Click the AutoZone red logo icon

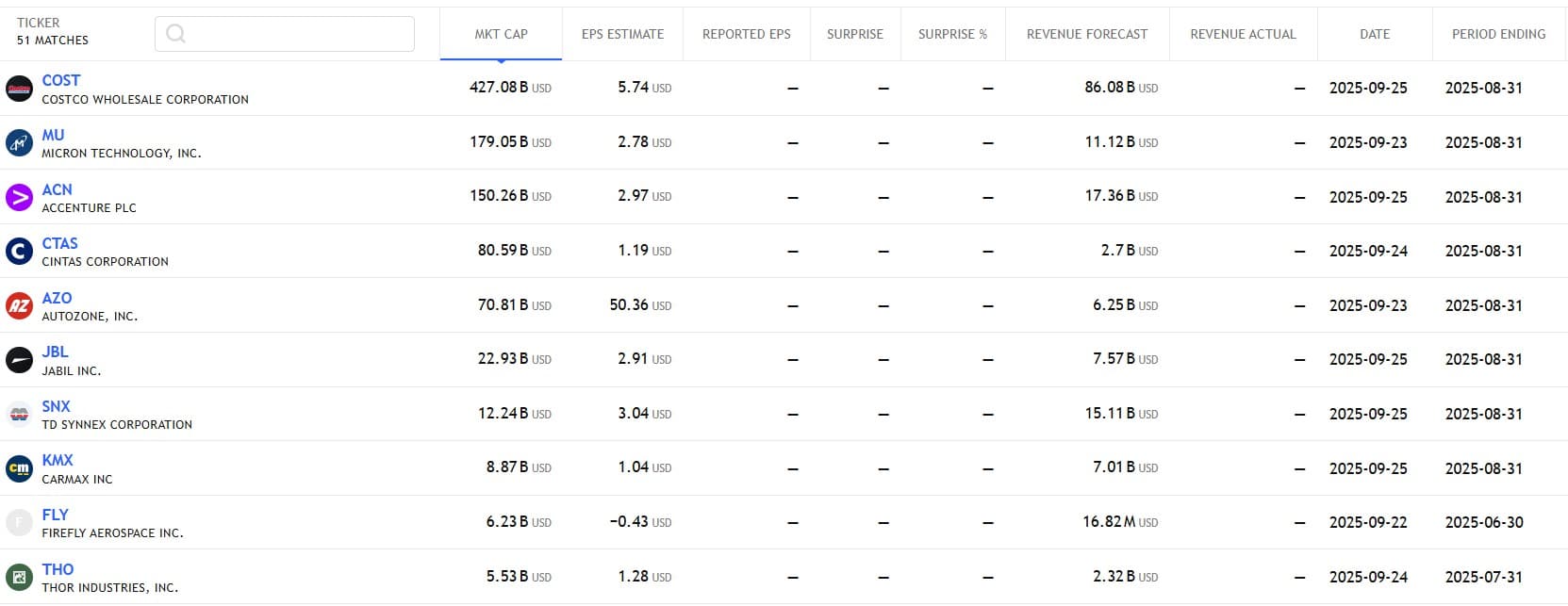[x=19, y=305]
